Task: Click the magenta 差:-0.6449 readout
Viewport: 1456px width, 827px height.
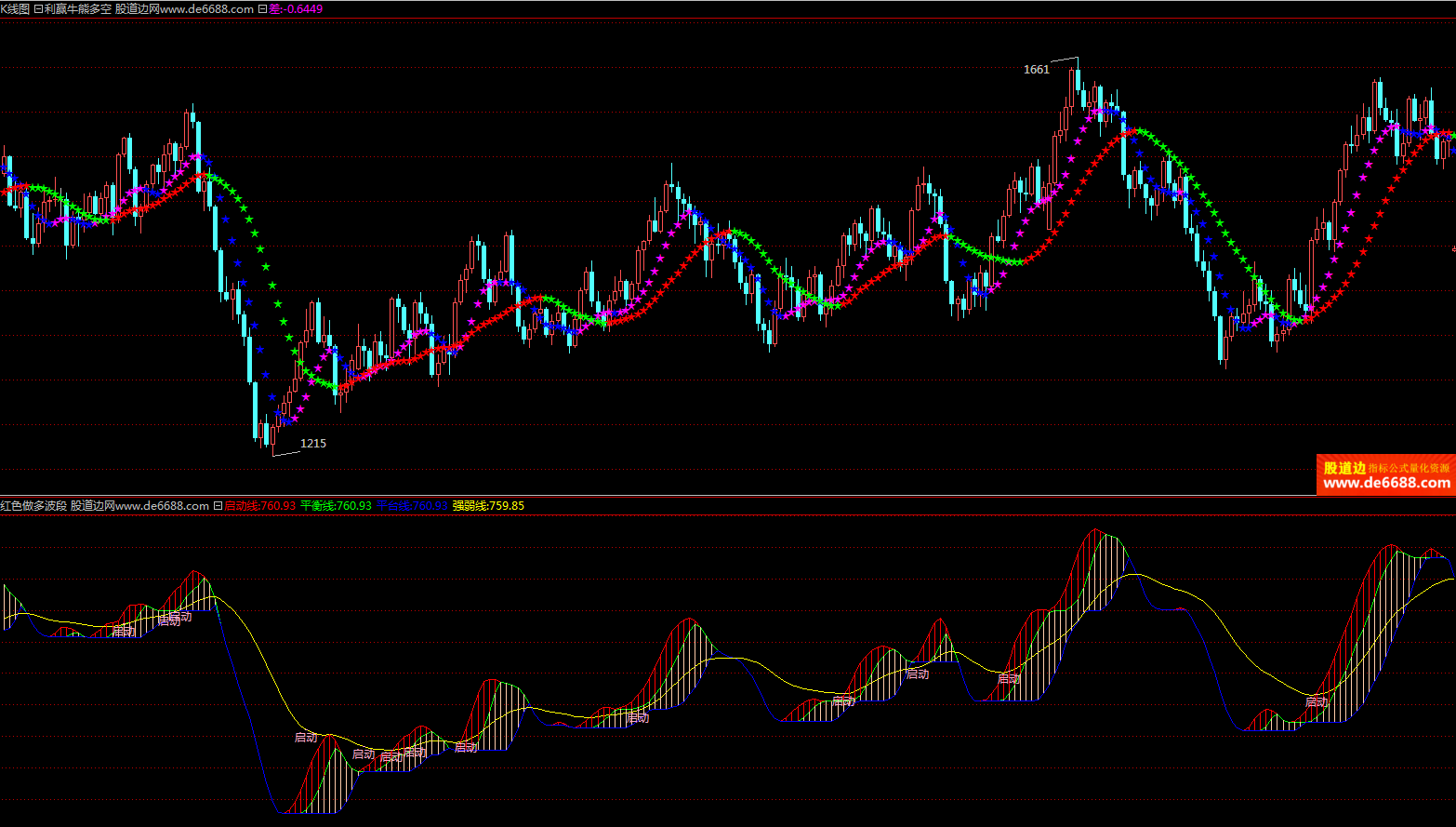Action: (x=296, y=9)
